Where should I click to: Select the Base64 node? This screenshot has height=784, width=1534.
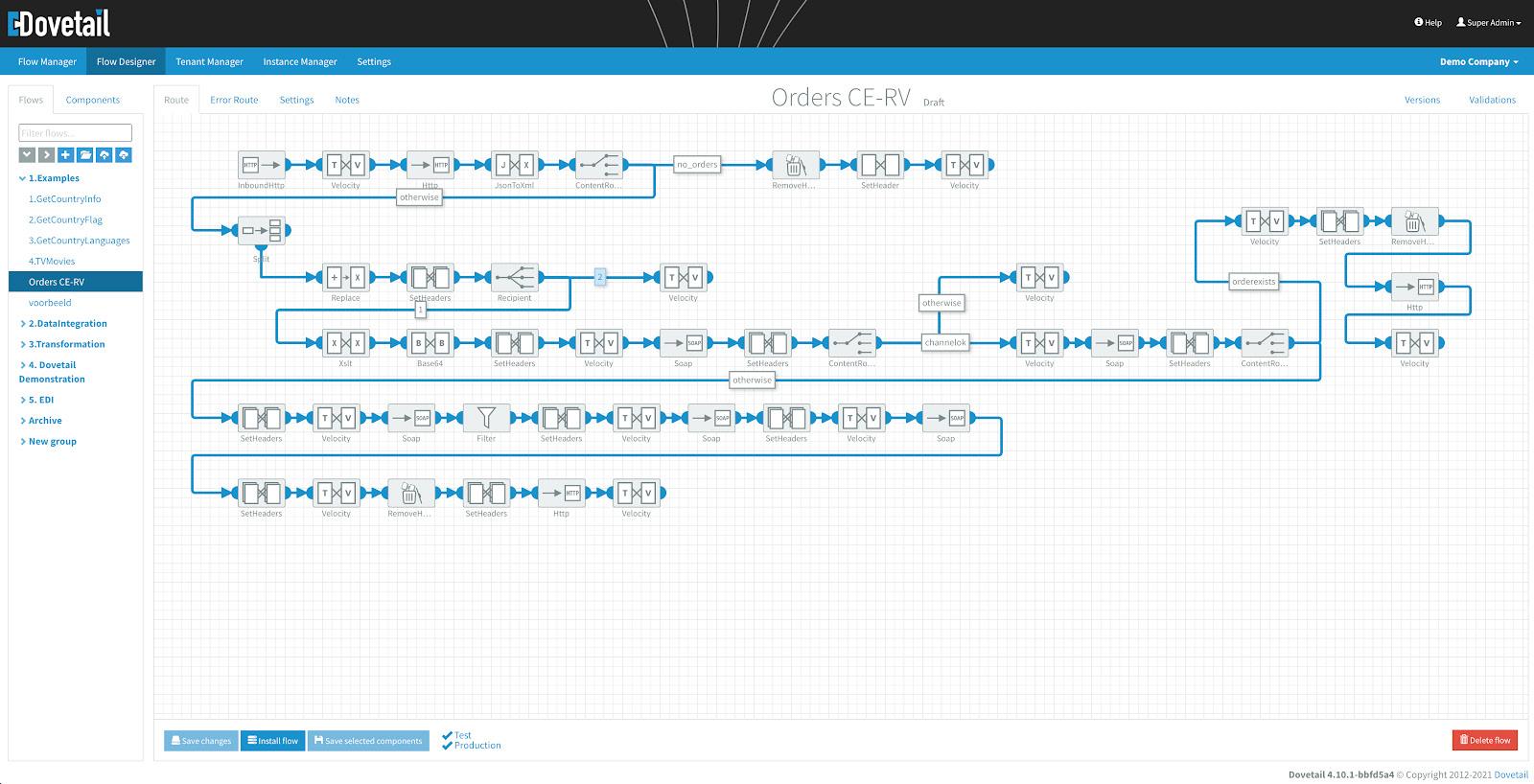click(430, 343)
